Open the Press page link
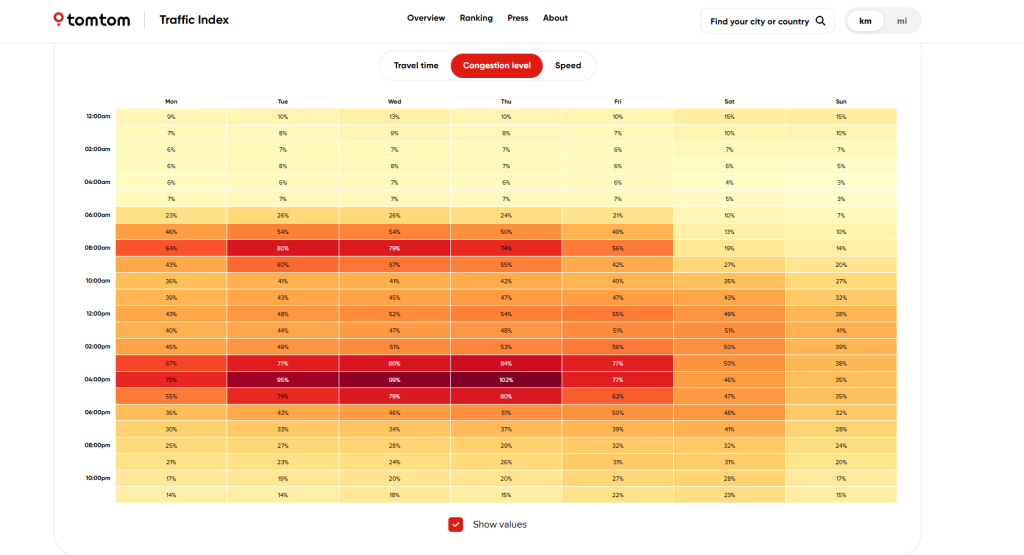Viewport: 1024px width, 555px height. point(518,18)
